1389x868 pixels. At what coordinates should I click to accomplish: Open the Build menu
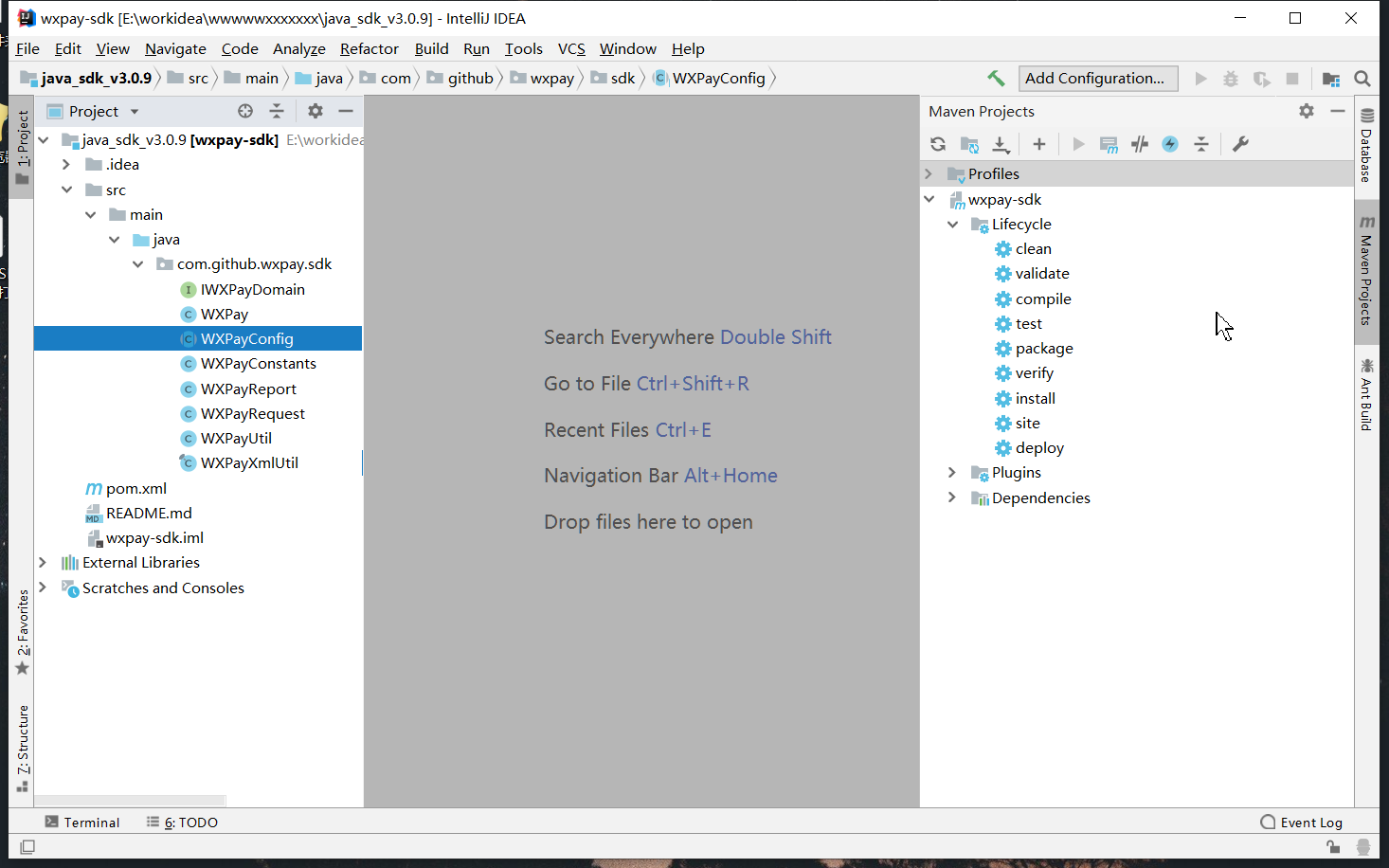431,48
